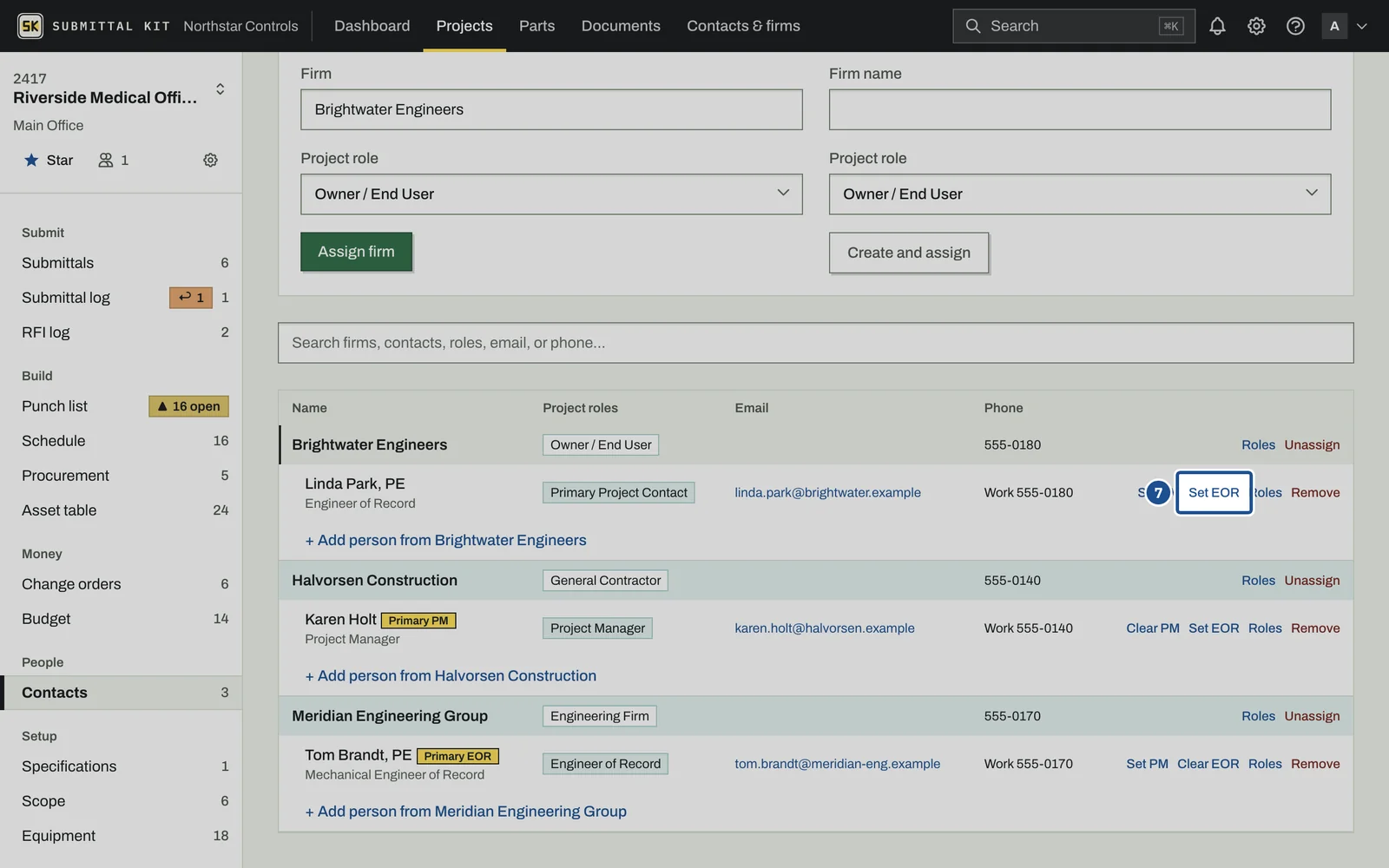Open Roles for Halvorsen Construction
The width and height of the screenshot is (1389, 868).
tap(1258, 581)
